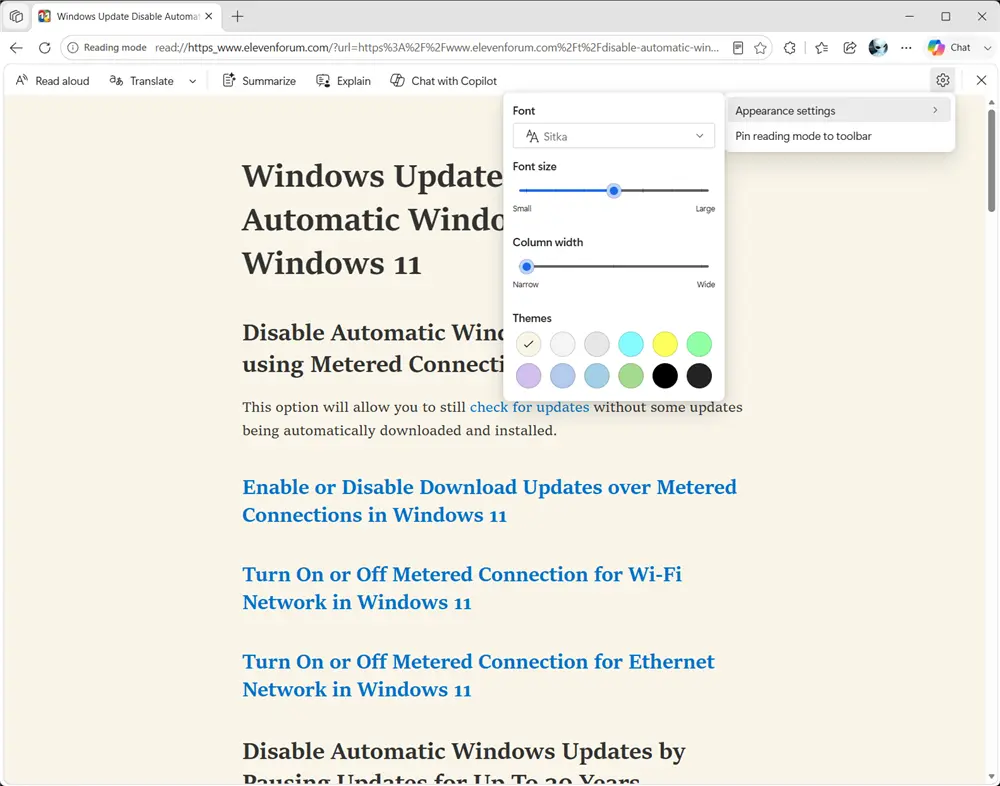Screen dimensions: 1000x786
Task: Click the scrollbar down arrow
Action: click(x=991, y=776)
